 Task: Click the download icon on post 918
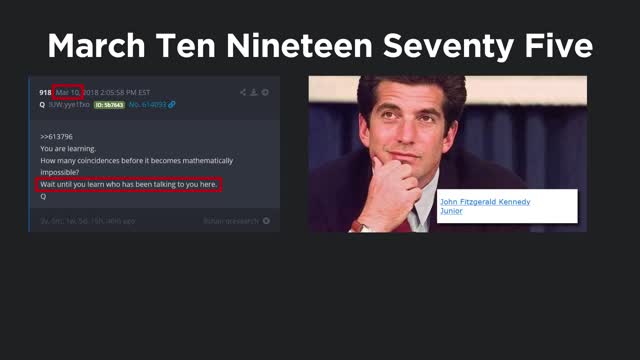coord(253,92)
